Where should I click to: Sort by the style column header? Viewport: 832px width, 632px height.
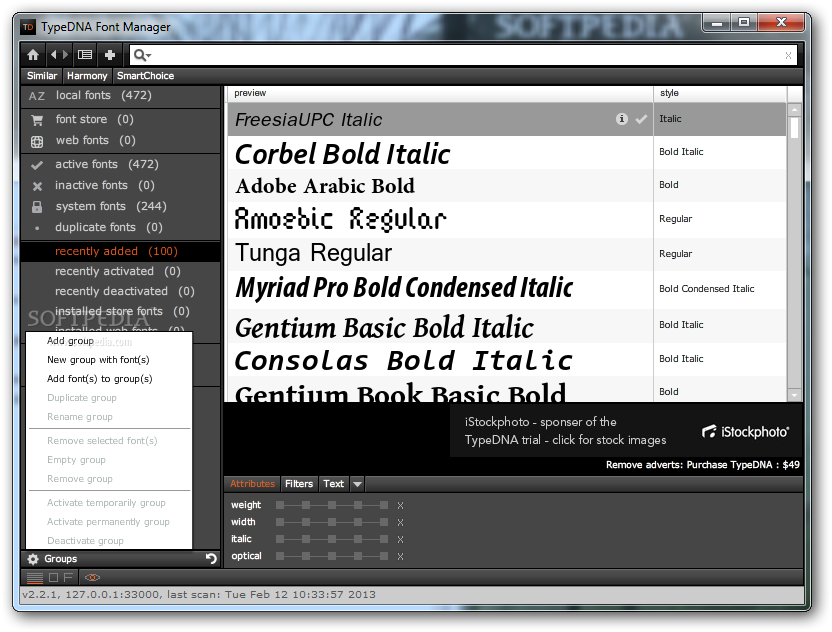coord(720,93)
